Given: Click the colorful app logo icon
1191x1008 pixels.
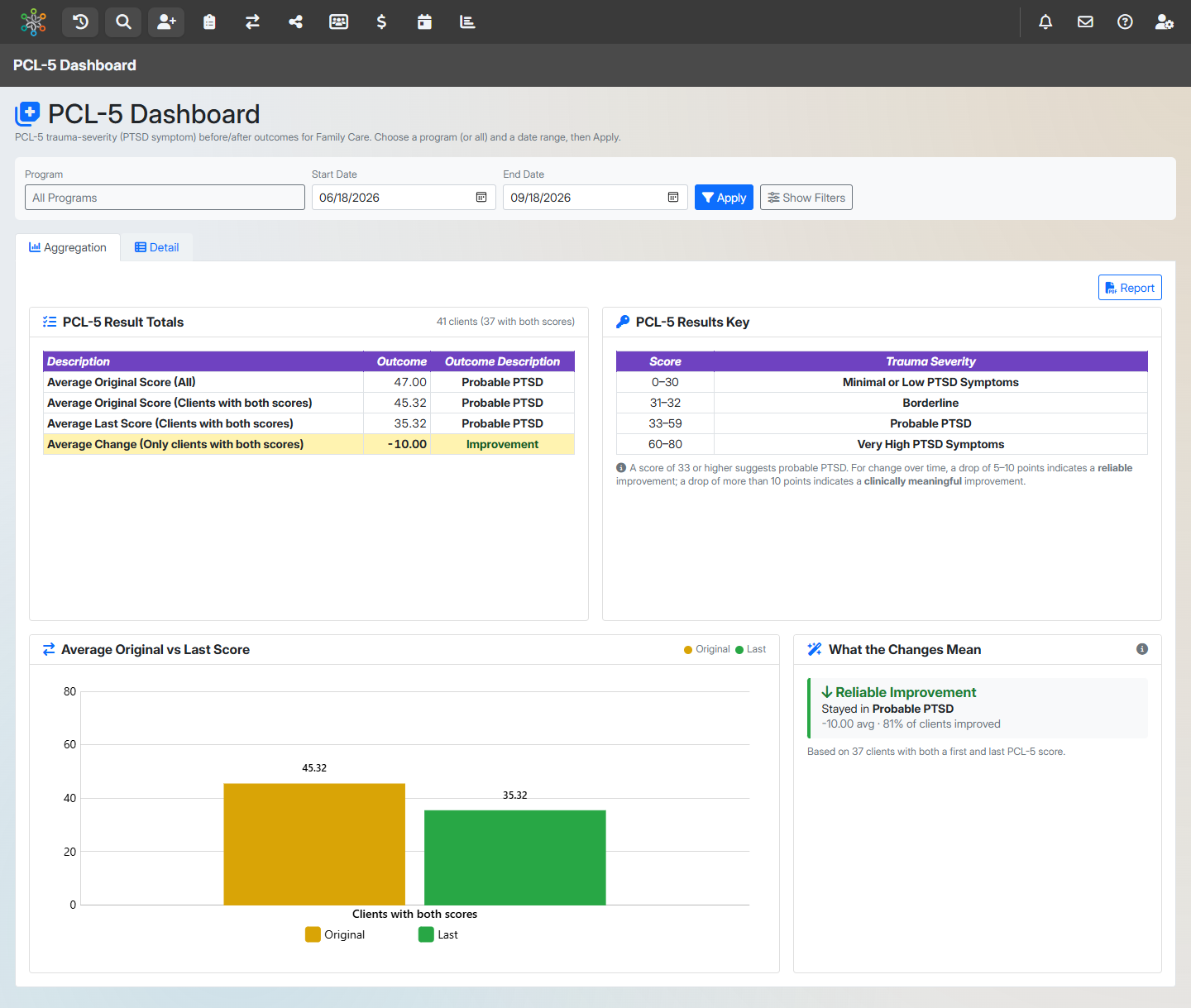Looking at the screenshot, I should click(x=33, y=21).
